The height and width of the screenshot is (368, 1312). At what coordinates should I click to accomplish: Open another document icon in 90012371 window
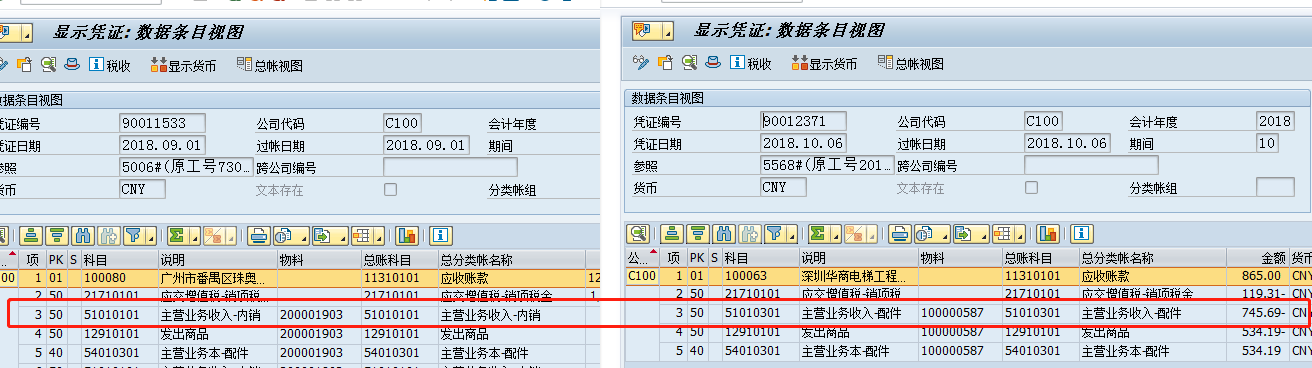coord(665,63)
